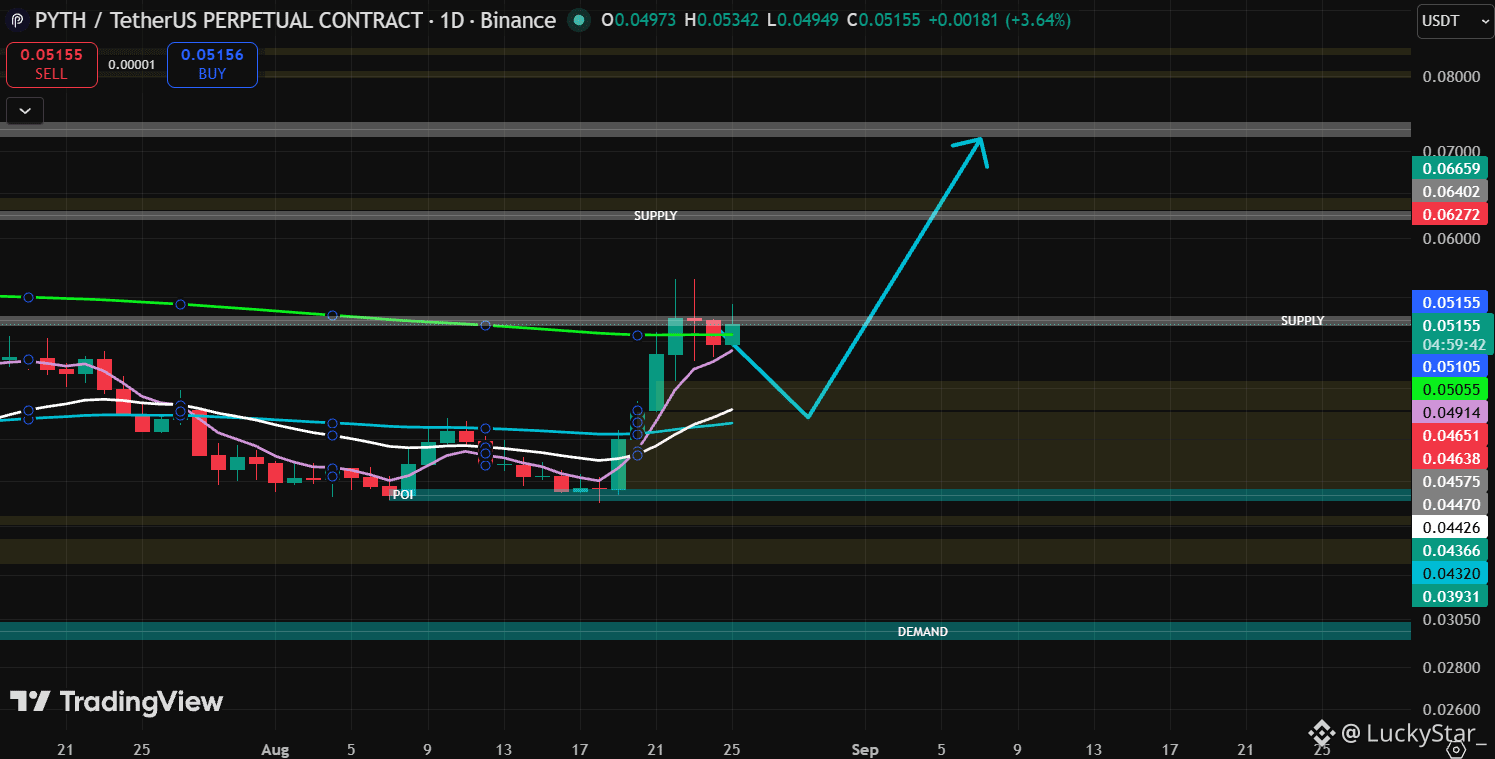Click the PYTH coin logo icon
The width and height of the screenshot is (1495, 759).
click(x=17, y=20)
